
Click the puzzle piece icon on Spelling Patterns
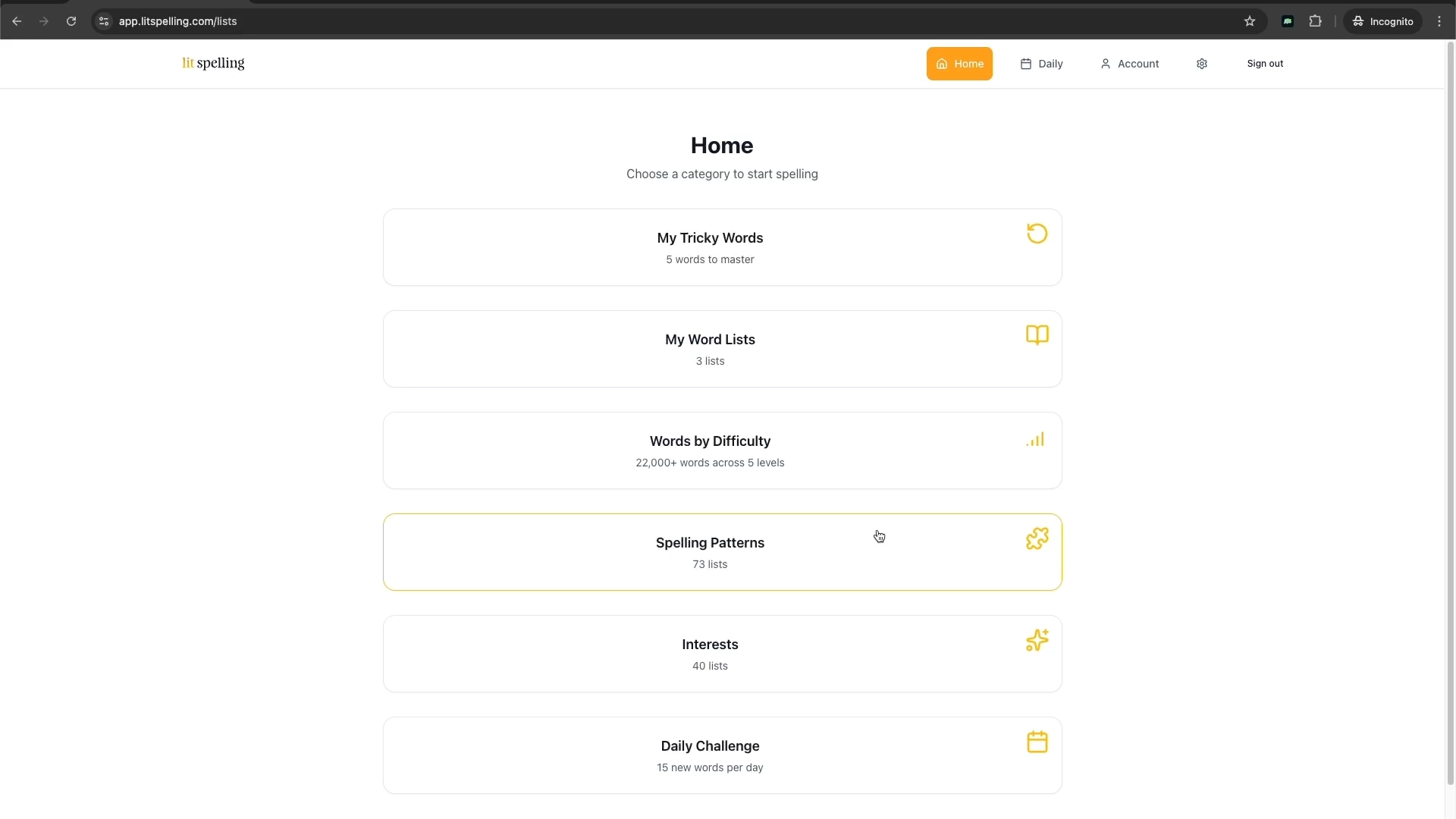[1037, 538]
